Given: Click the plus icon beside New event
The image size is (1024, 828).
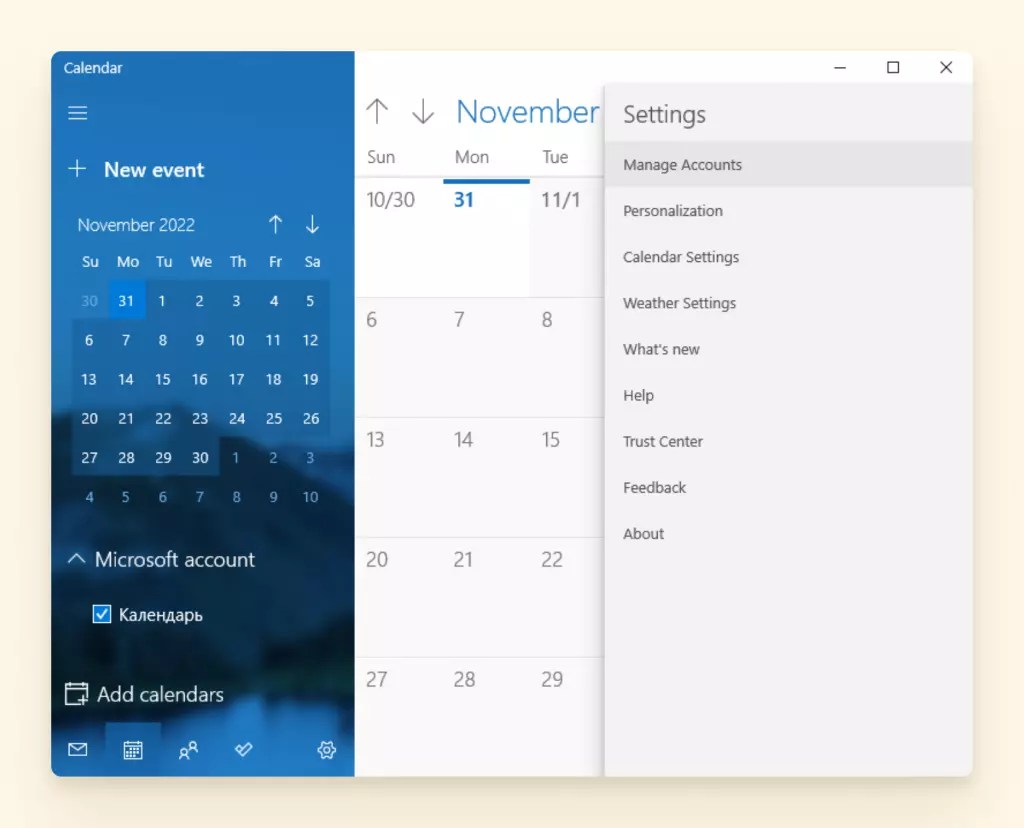Looking at the screenshot, I should point(78,169).
